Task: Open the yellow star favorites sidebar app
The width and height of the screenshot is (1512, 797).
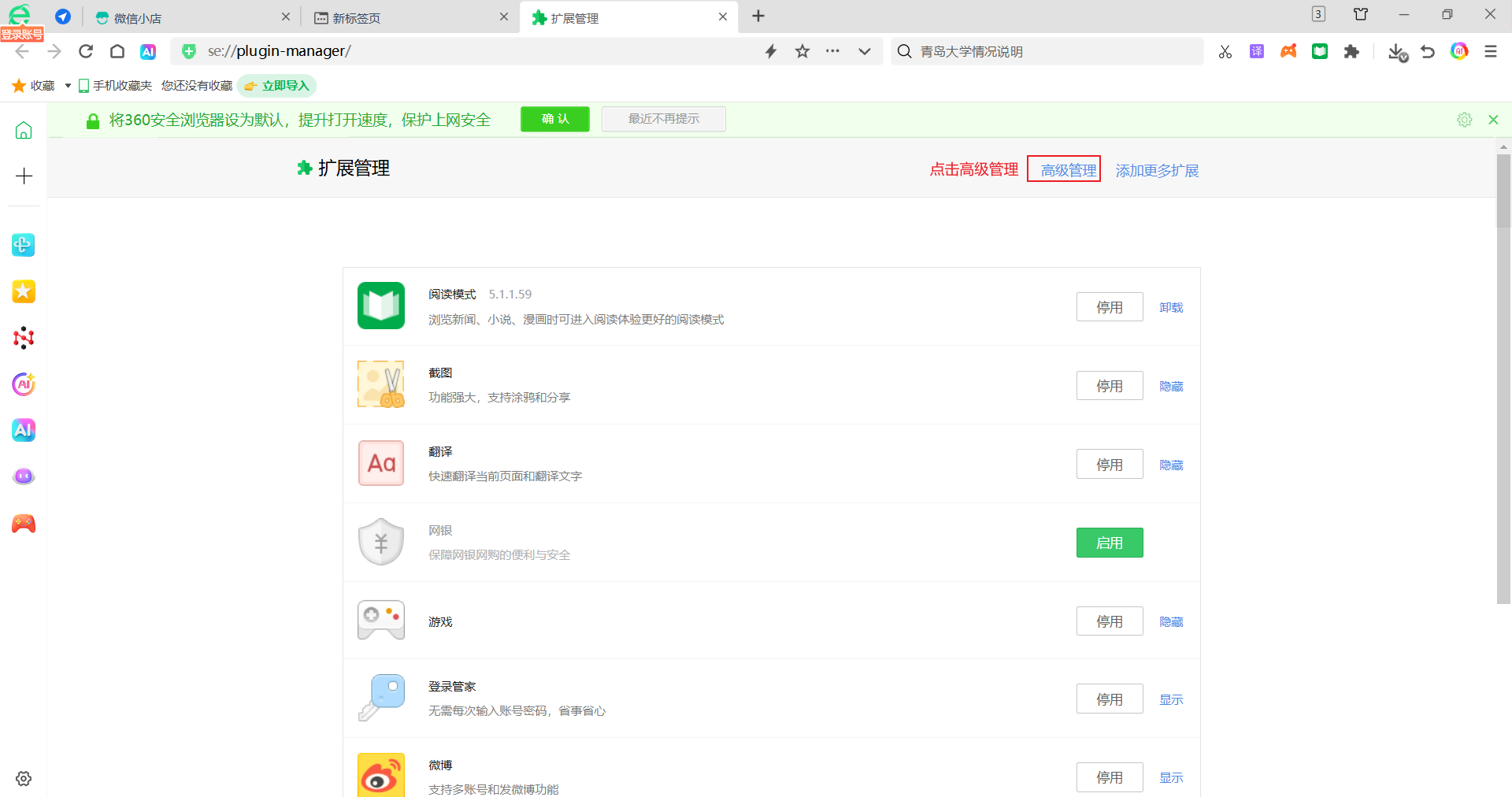Action: click(24, 291)
